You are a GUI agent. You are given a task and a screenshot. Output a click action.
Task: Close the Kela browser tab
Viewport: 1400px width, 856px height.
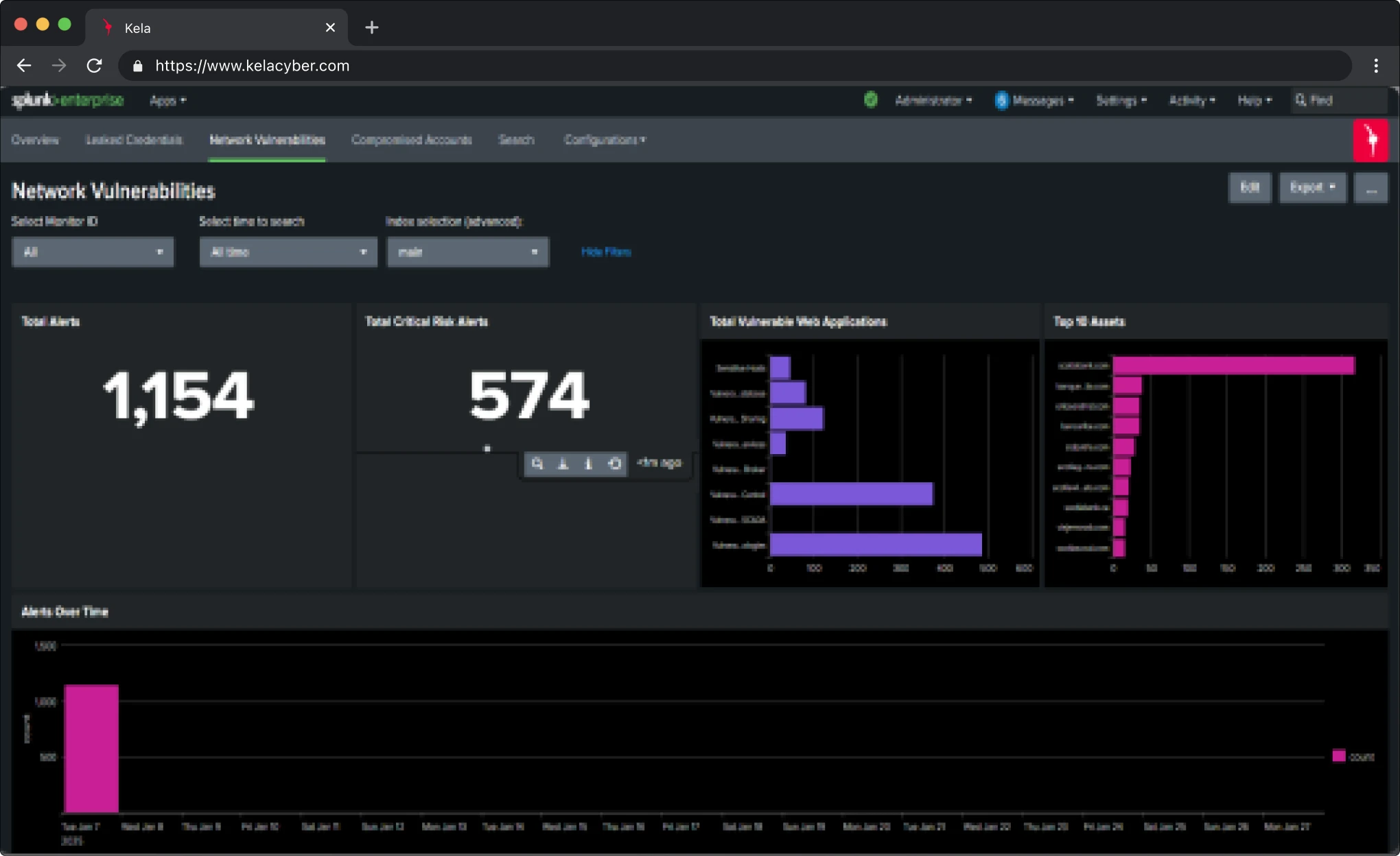point(330,27)
